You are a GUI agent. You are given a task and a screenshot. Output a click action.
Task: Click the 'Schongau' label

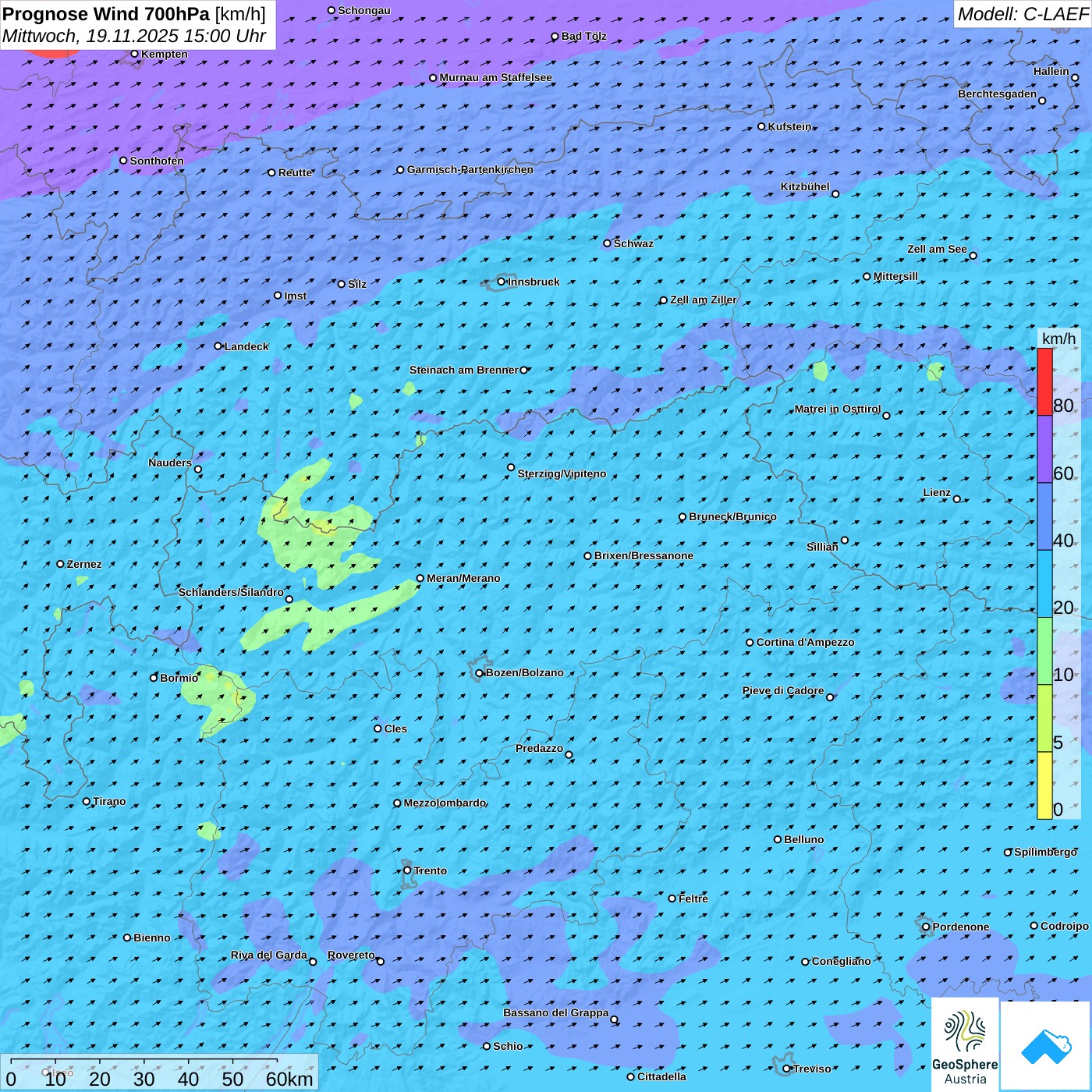tap(364, 10)
